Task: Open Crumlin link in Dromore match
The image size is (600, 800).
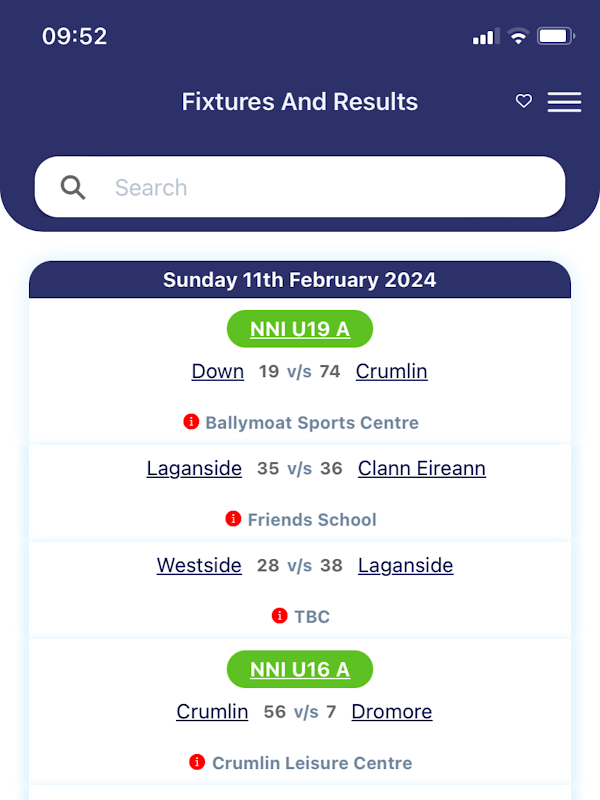Action: (x=212, y=711)
